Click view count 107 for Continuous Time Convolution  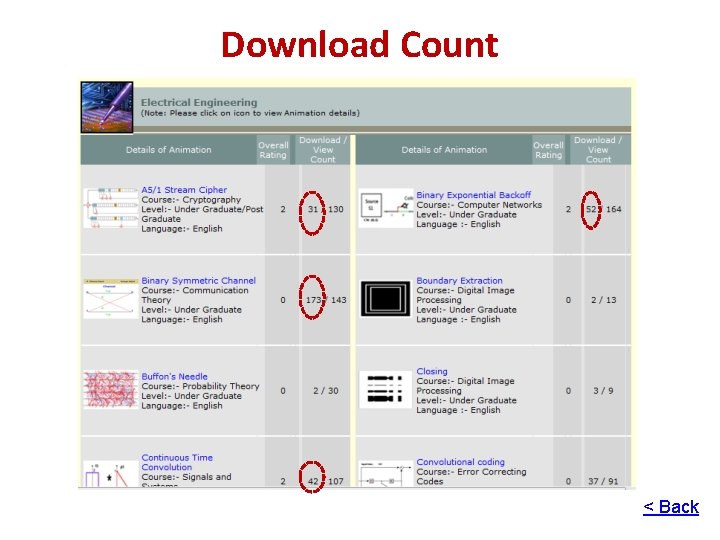(336, 482)
